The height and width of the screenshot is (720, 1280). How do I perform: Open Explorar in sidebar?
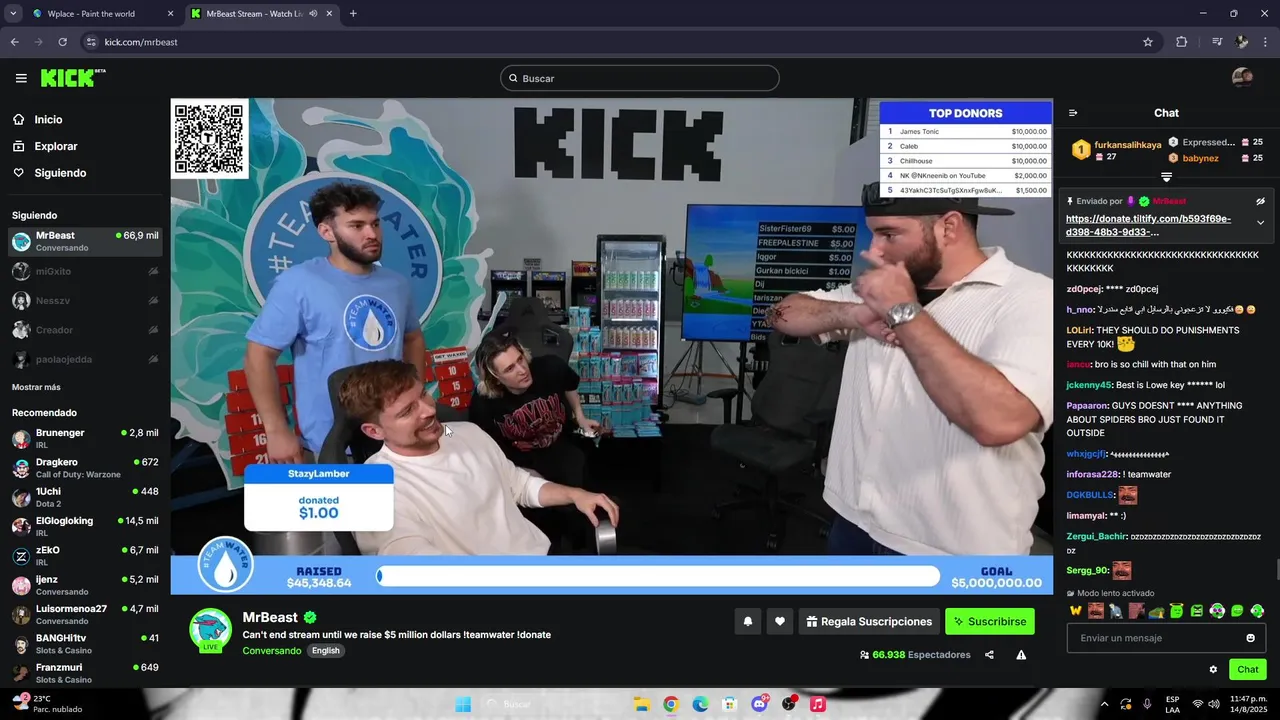(x=55, y=146)
